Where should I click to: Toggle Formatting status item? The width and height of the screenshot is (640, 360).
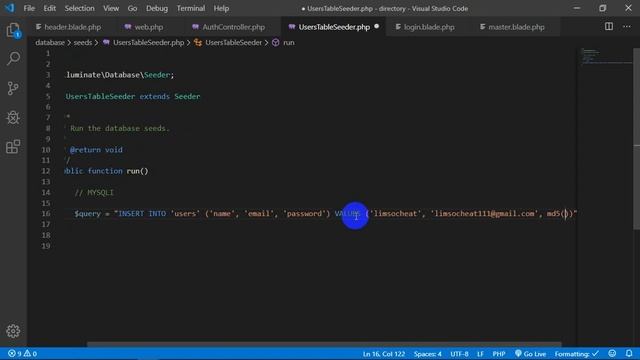pos(576,353)
